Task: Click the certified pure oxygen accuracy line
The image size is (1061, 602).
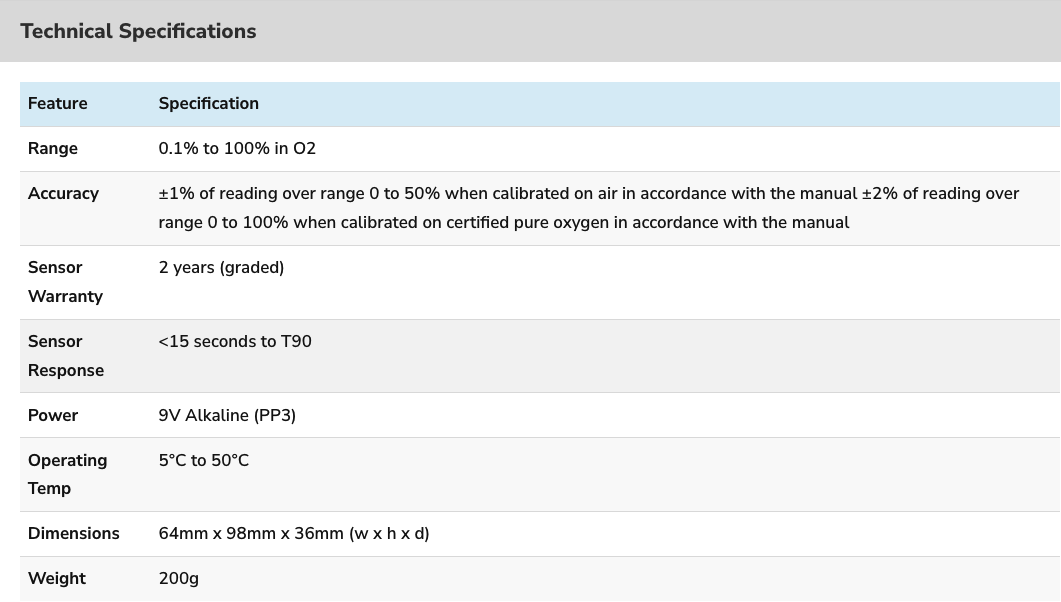Action: [x=503, y=223]
